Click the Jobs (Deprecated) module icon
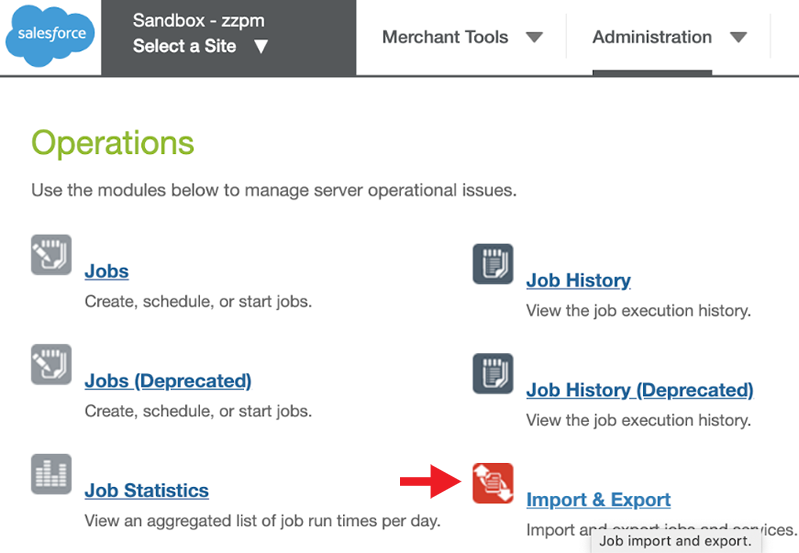 coord(51,364)
